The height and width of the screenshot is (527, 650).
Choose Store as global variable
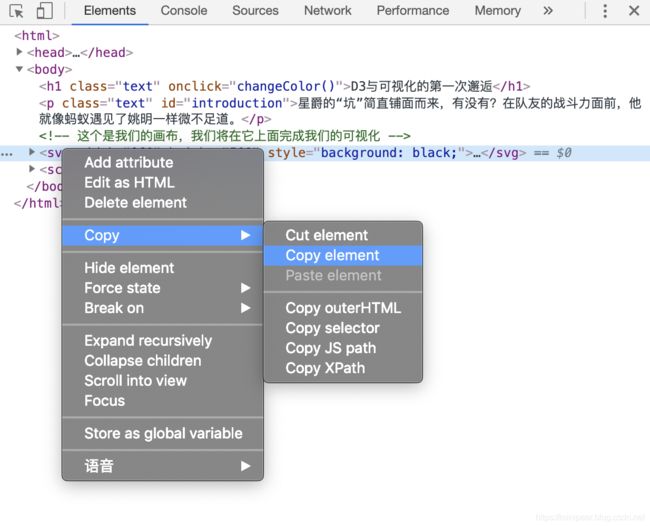[x=163, y=433]
